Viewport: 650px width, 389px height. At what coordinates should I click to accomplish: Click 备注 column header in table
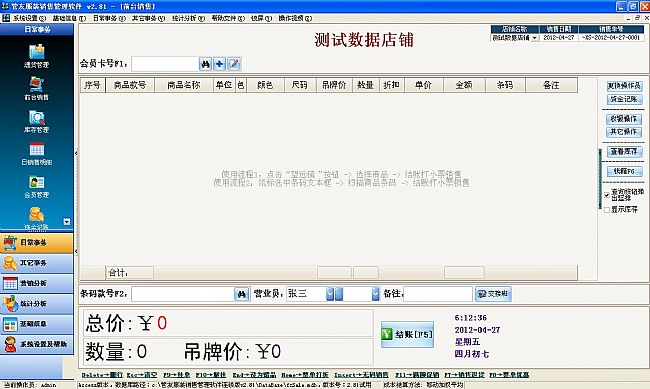(551, 85)
